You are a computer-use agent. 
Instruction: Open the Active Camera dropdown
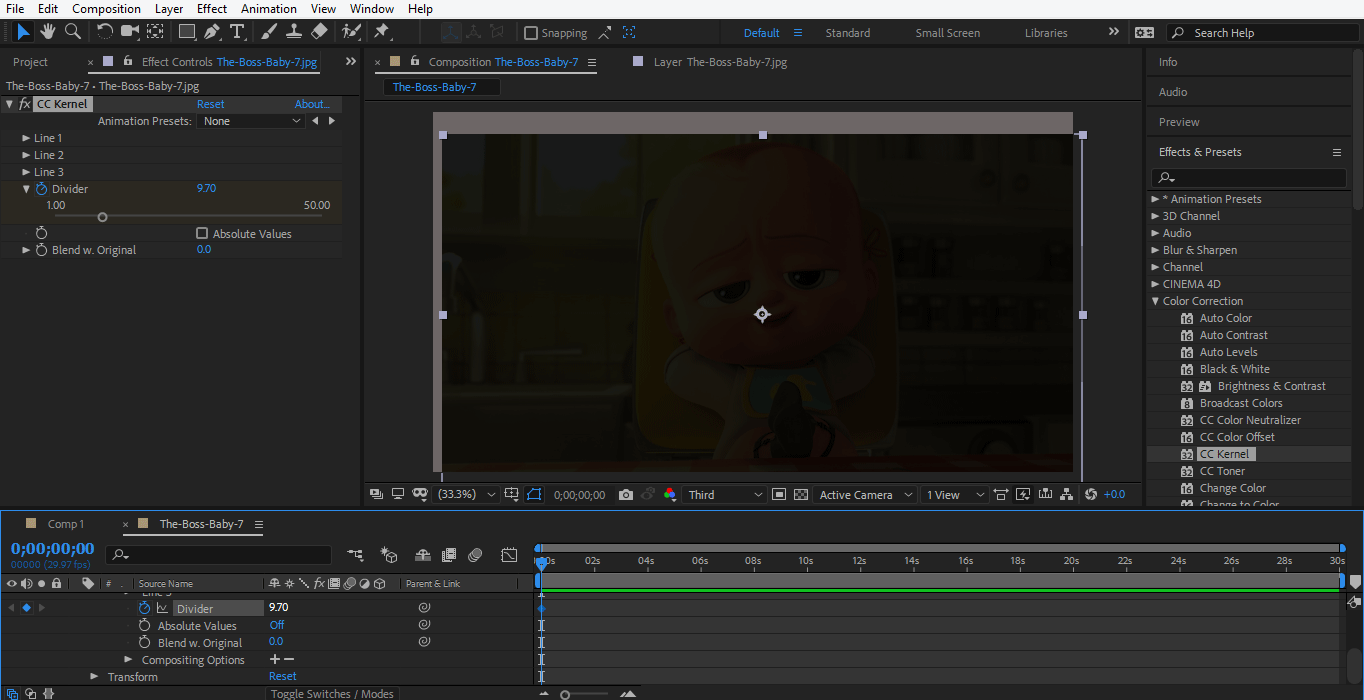(864, 493)
